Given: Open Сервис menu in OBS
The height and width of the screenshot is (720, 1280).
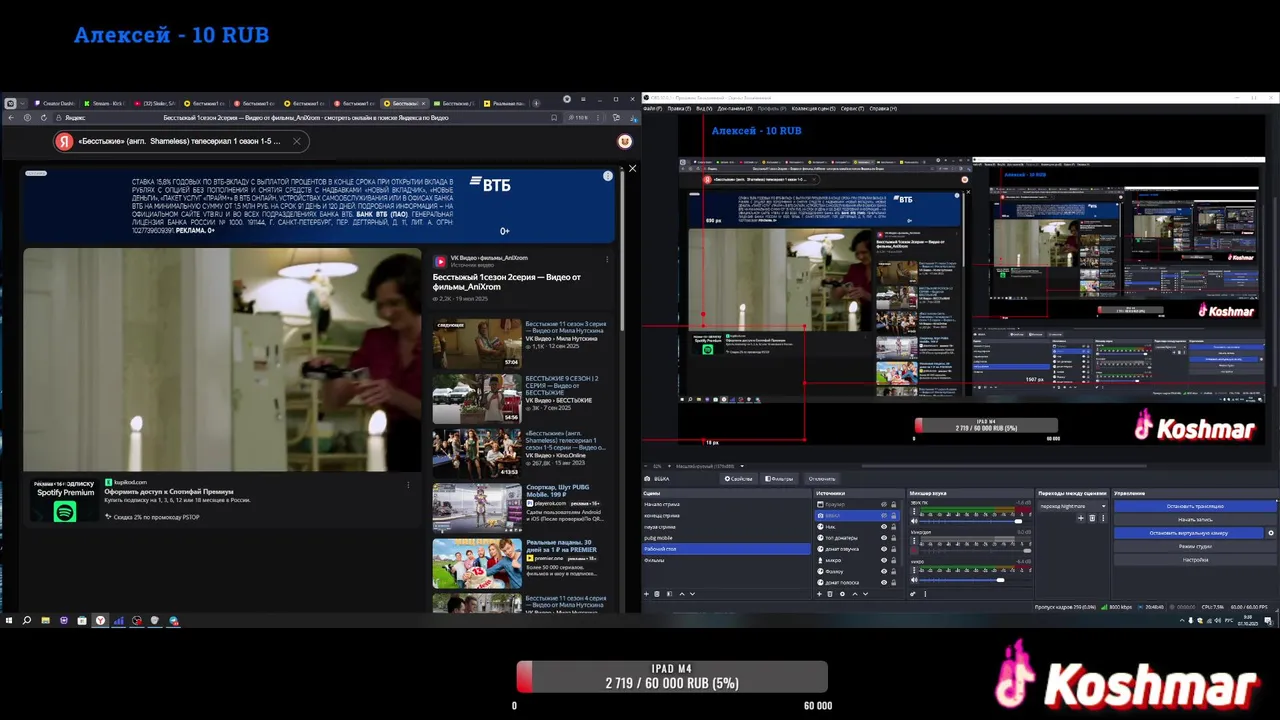Looking at the screenshot, I should tap(852, 109).
